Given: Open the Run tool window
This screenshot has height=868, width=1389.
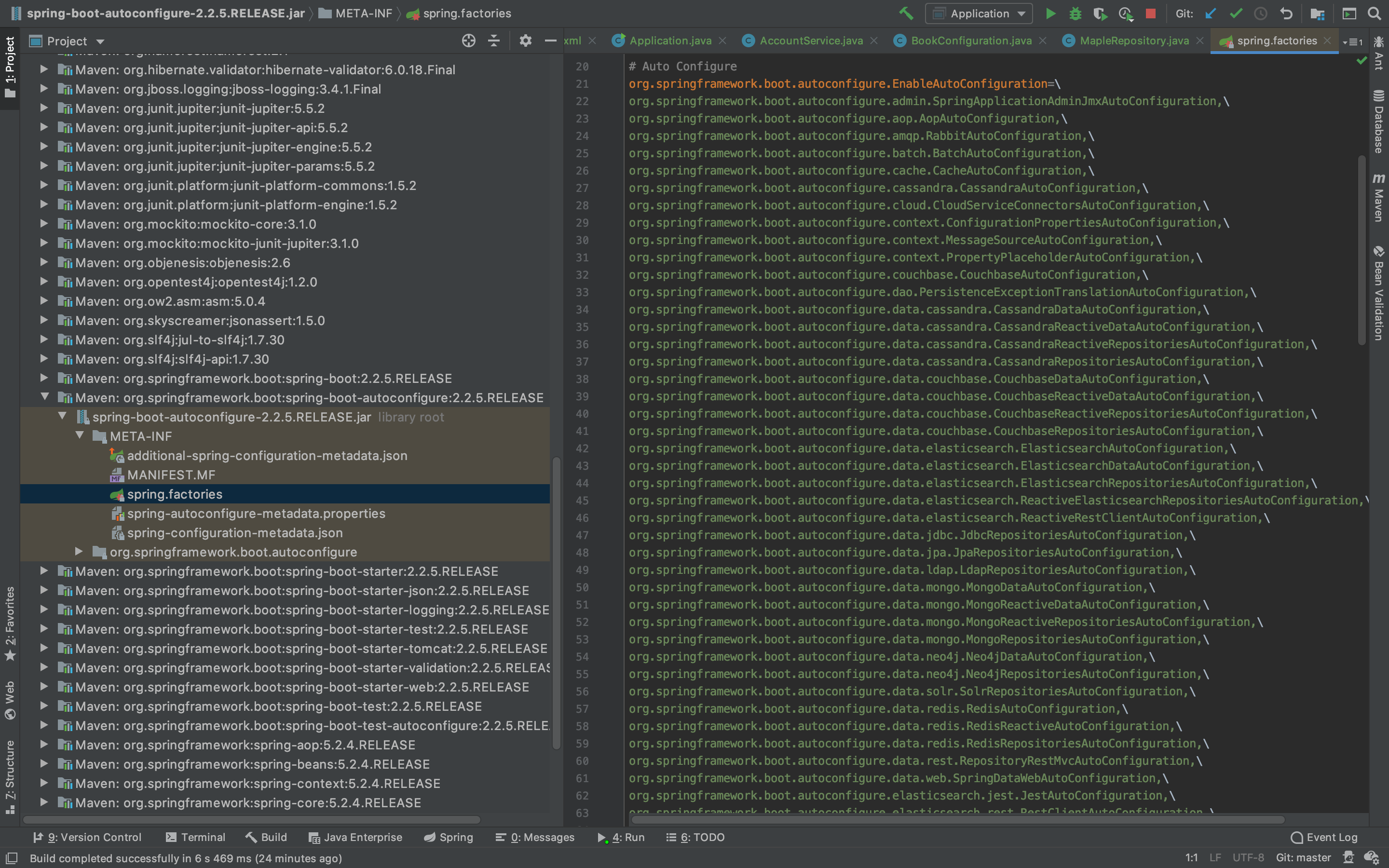Looking at the screenshot, I should pos(620,837).
